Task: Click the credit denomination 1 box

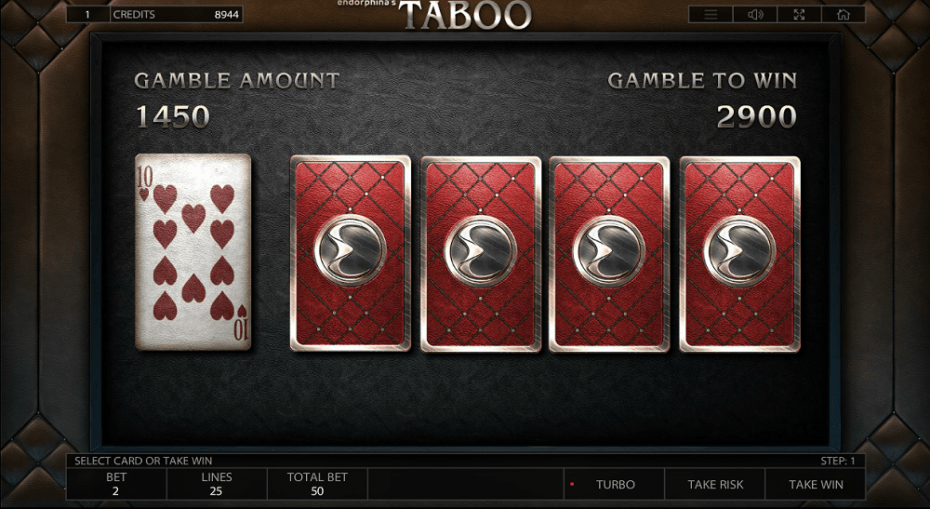Action: point(88,14)
